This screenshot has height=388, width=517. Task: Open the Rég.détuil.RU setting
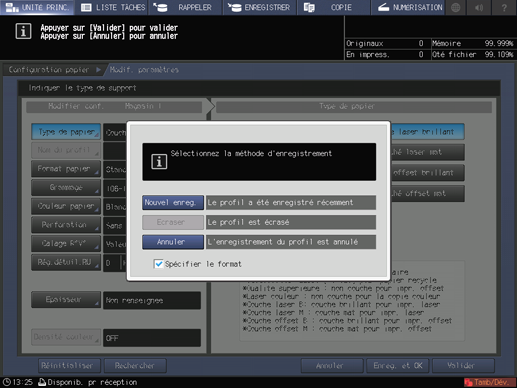tap(66, 262)
